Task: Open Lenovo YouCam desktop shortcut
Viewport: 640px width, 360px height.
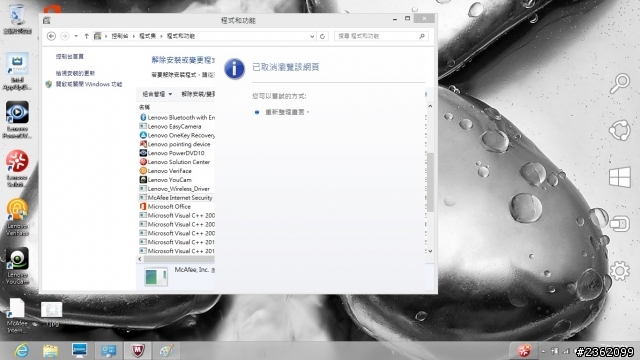Action: [x=17, y=266]
